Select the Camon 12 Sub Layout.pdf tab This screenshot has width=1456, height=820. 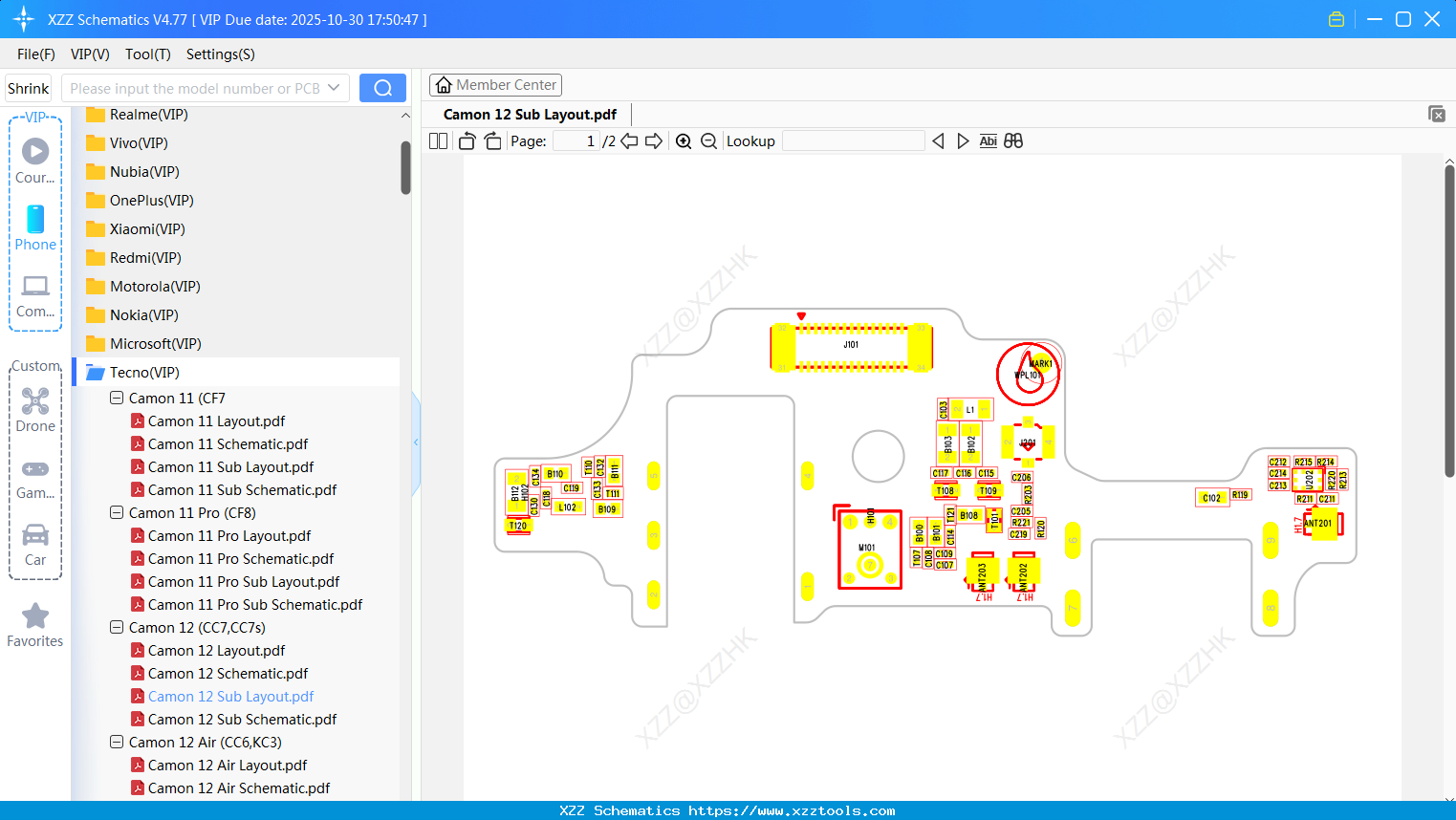click(x=530, y=115)
